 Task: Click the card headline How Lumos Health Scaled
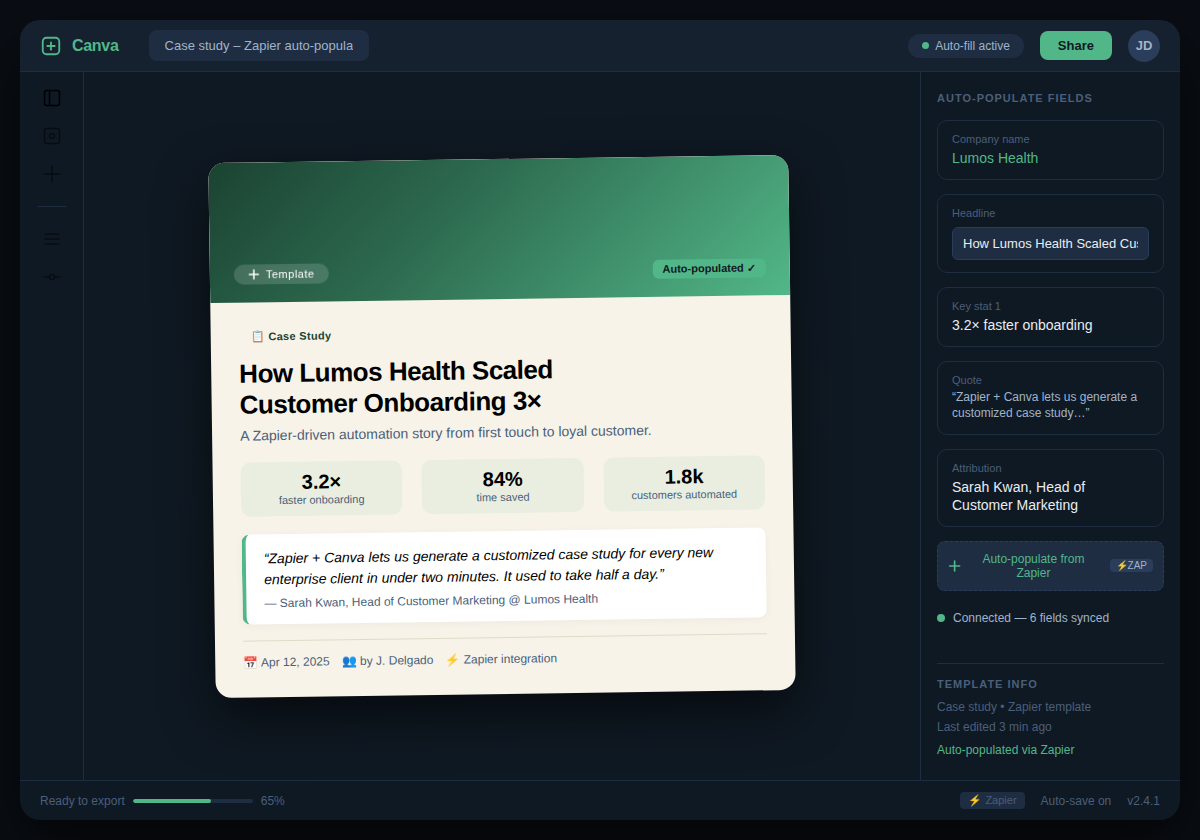396,387
